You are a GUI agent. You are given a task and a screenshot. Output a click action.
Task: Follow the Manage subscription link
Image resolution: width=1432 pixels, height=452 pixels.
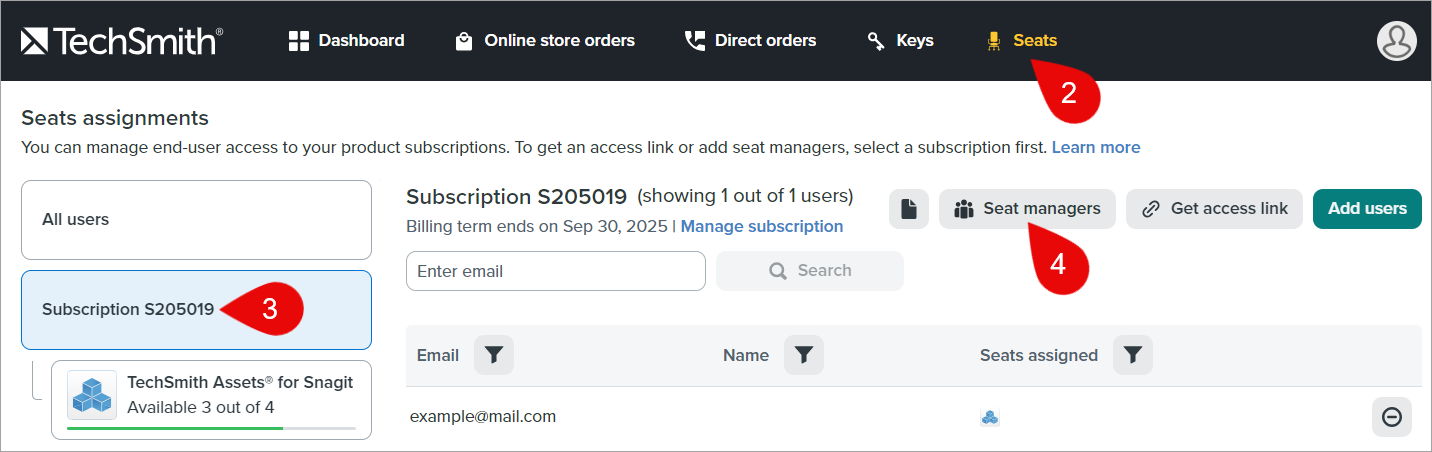pyautogui.click(x=762, y=227)
